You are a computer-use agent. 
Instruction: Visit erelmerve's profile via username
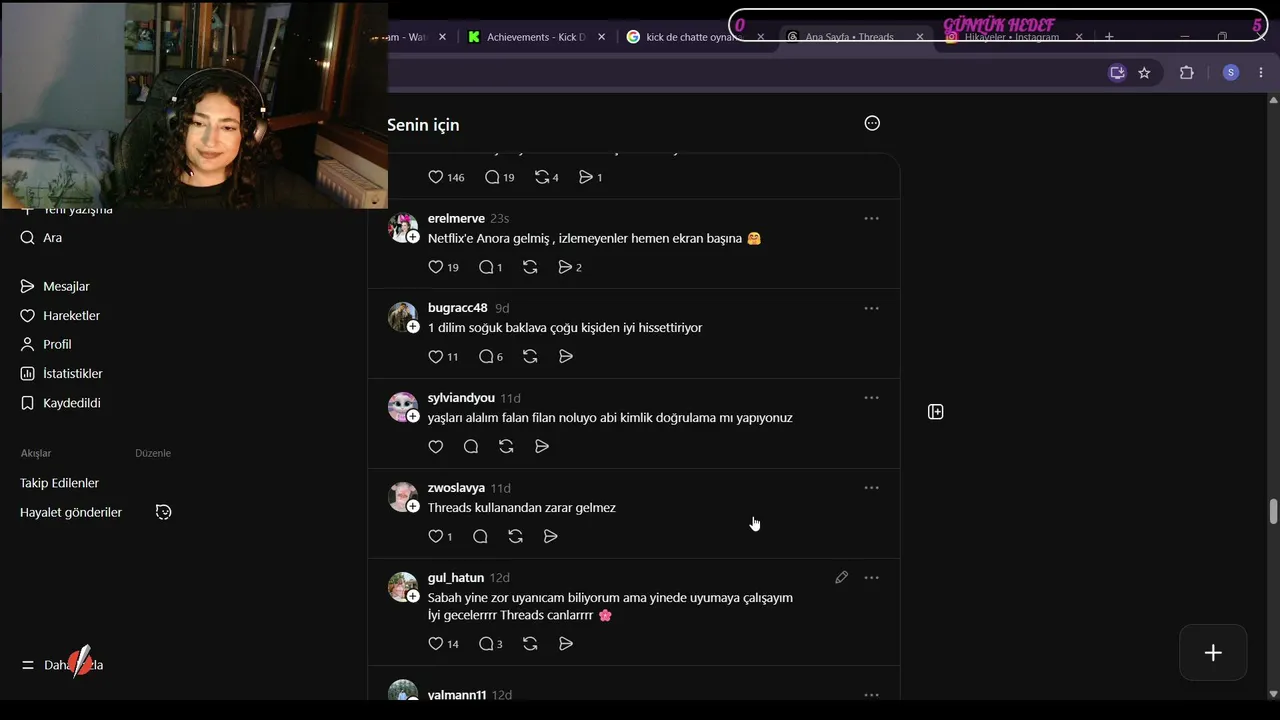456,218
